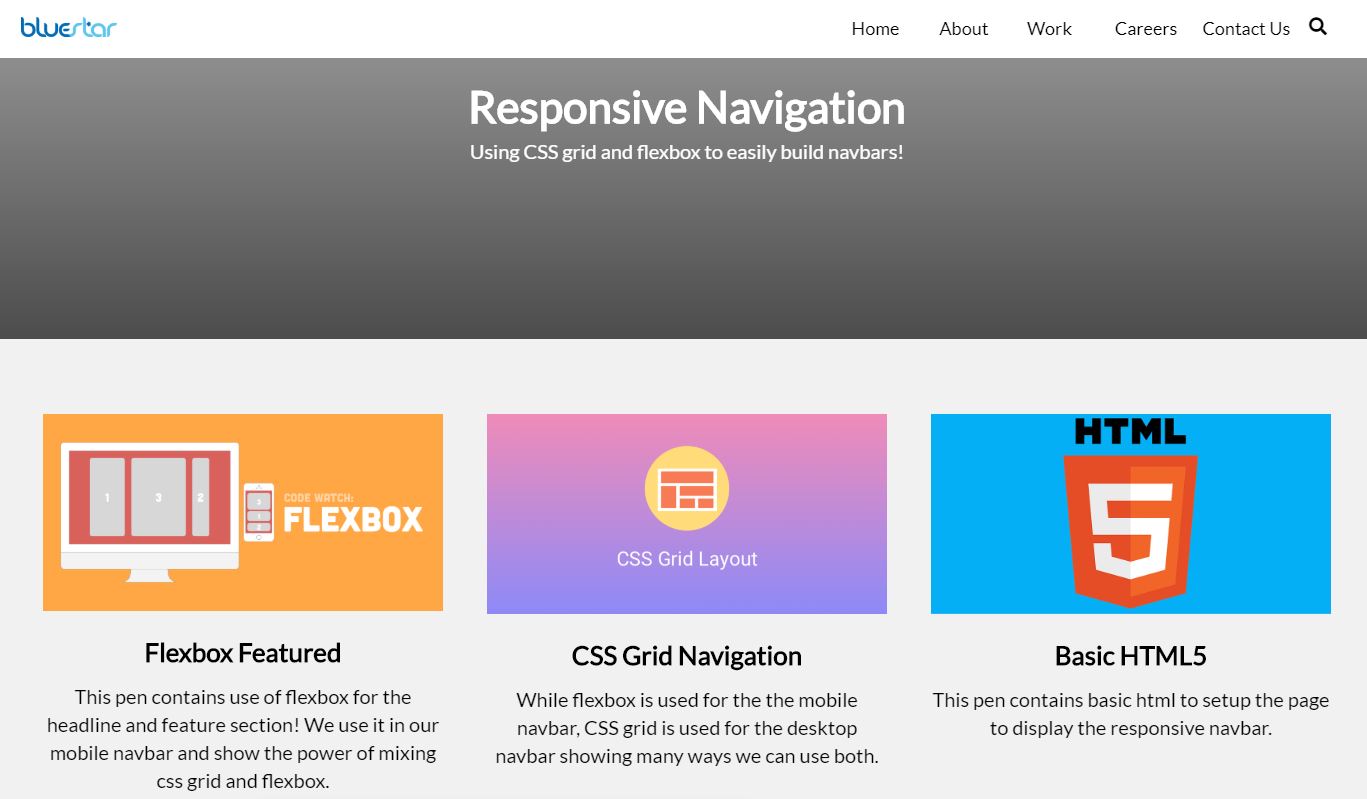
Task: Navigate to the Work section
Action: tap(1048, 29)
